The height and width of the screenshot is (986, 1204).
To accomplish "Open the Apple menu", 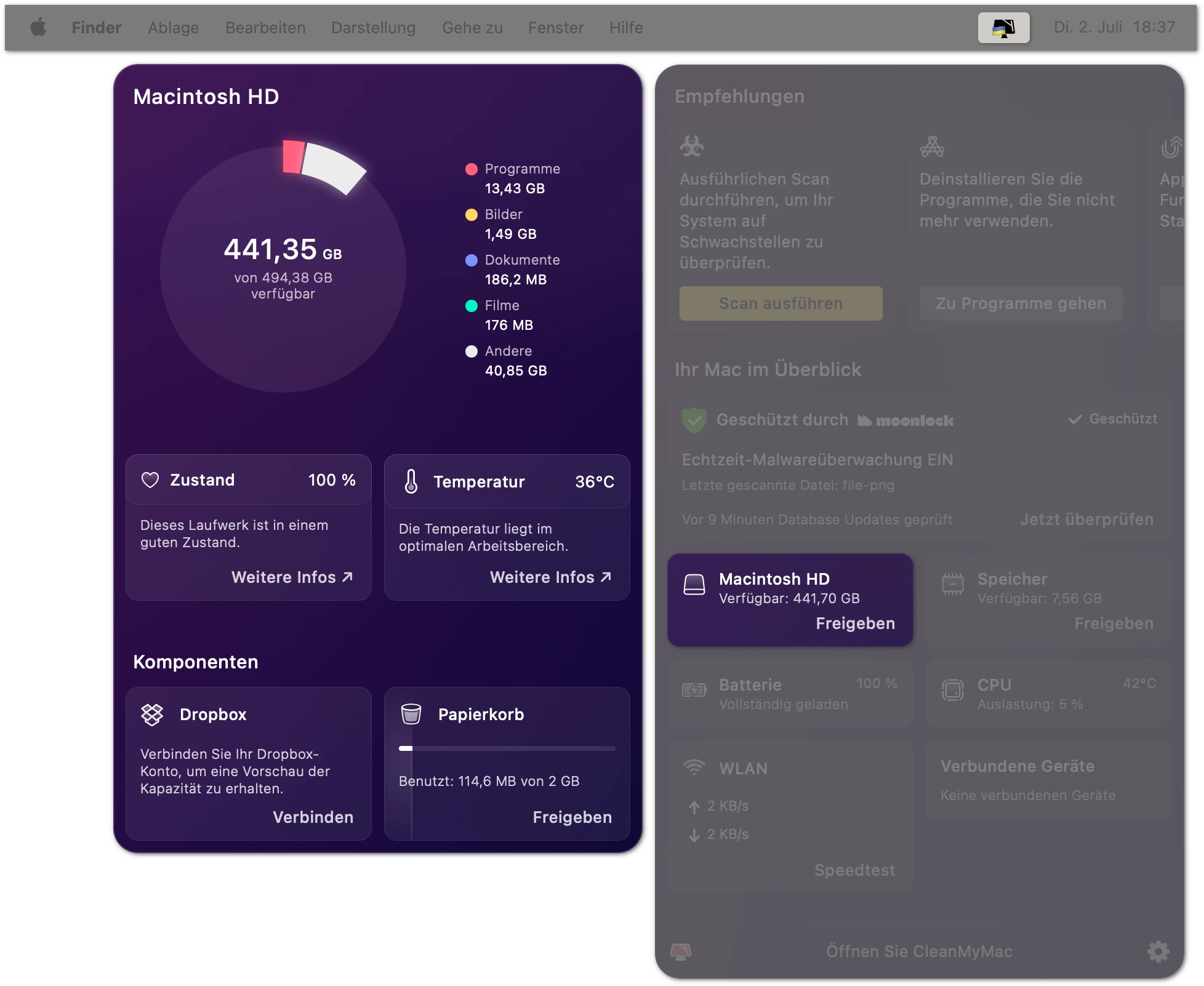I will click(x=38, y=27).
